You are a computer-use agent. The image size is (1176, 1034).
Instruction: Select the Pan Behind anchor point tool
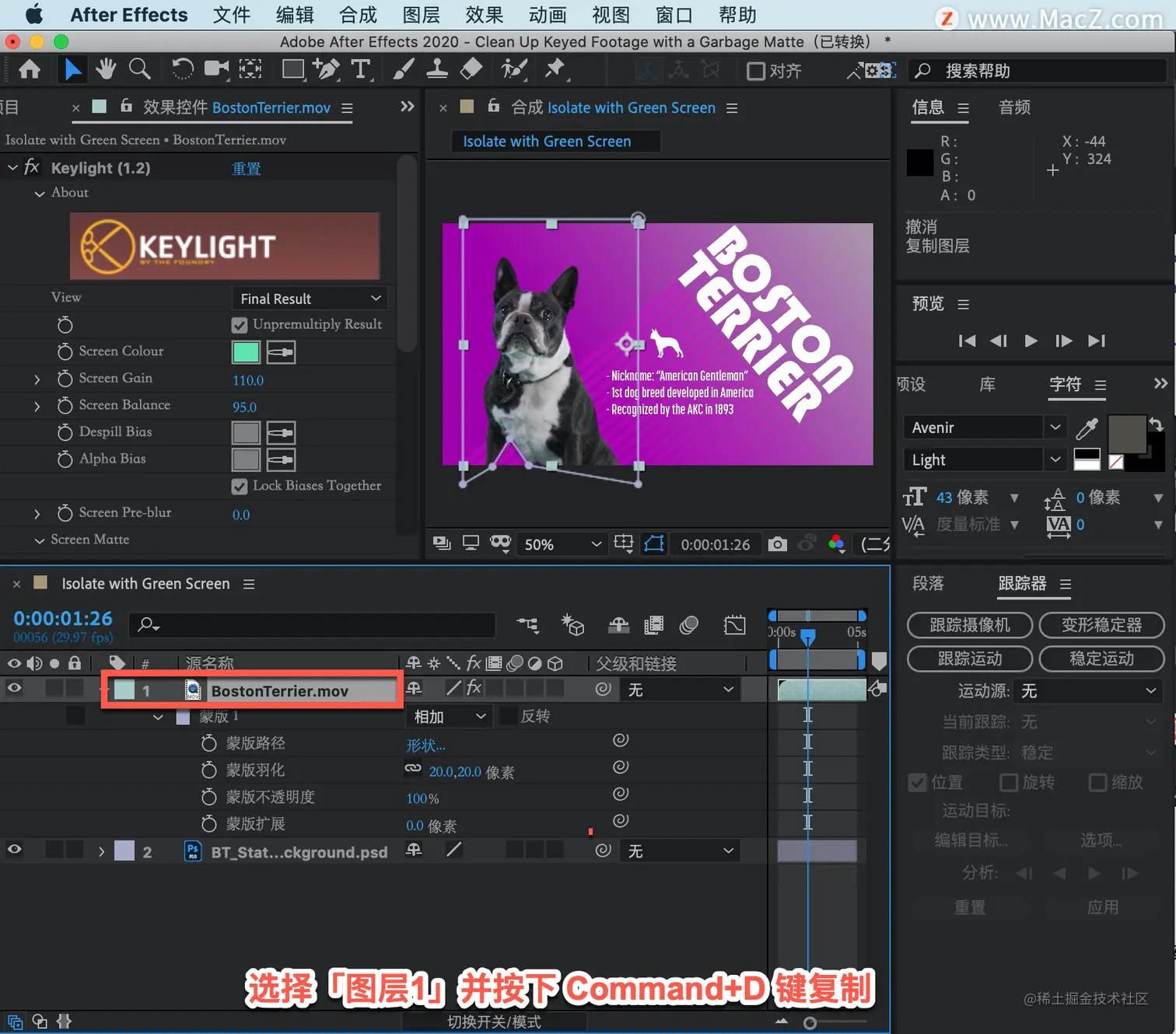(250, 70)
